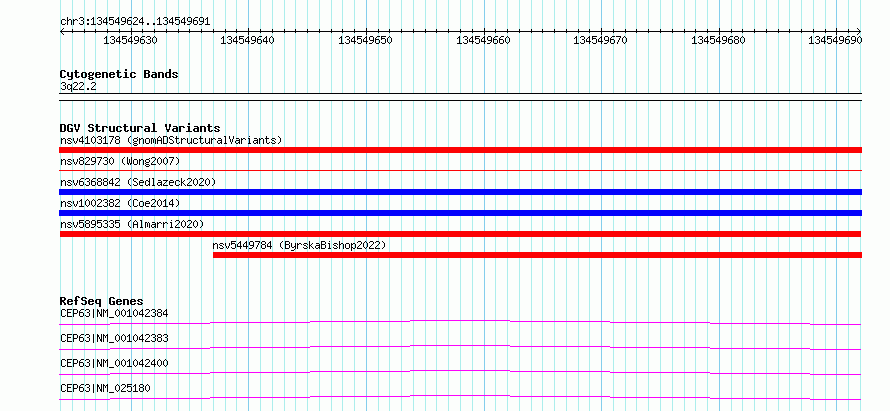Select the magenta NM_001042383 transcript line
Viewport: 890px width, 411px height.
[460, 347]
